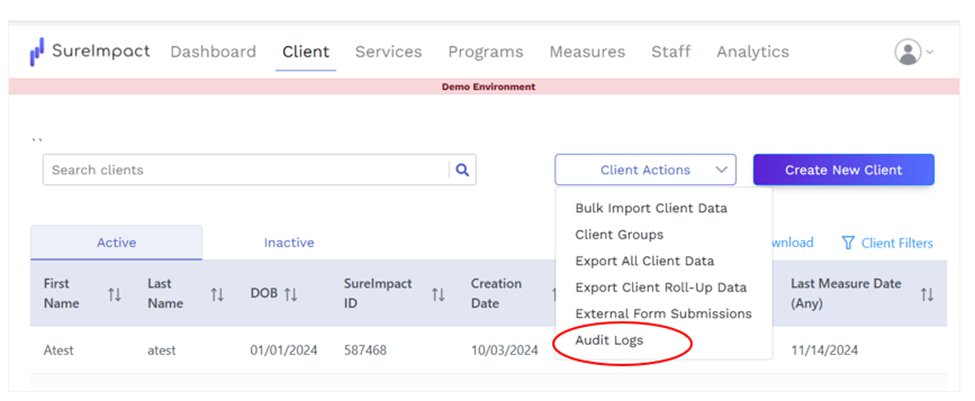
Task: Switch to the Active tab
Action: (116, 242)
